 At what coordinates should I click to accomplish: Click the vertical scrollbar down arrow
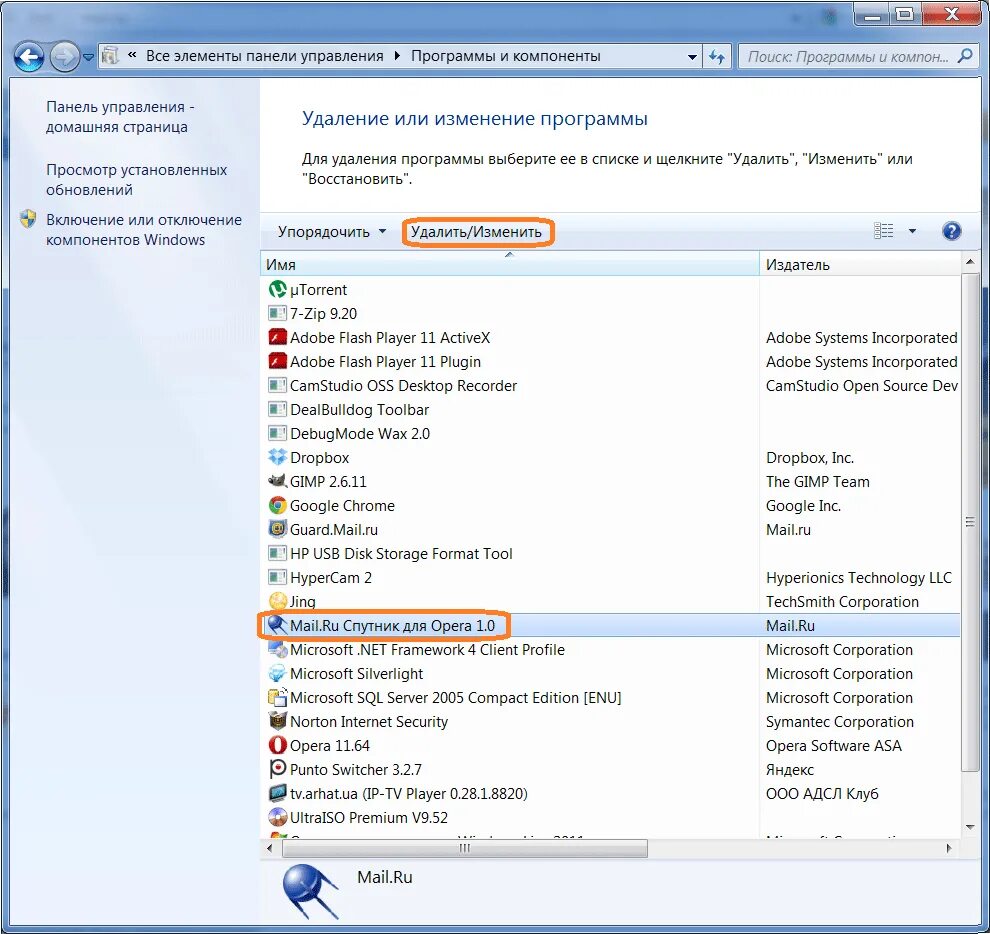pyautogui.click(x=970, y=827)
